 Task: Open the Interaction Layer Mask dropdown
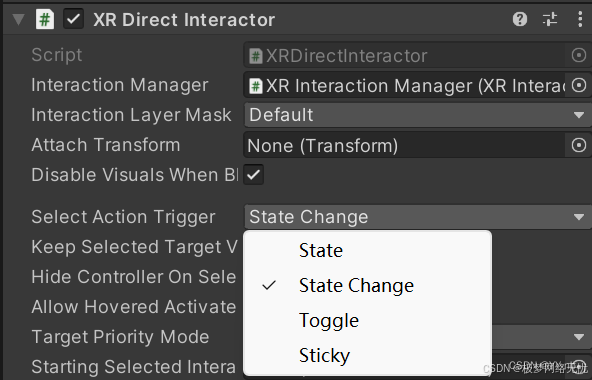[418, 115]
